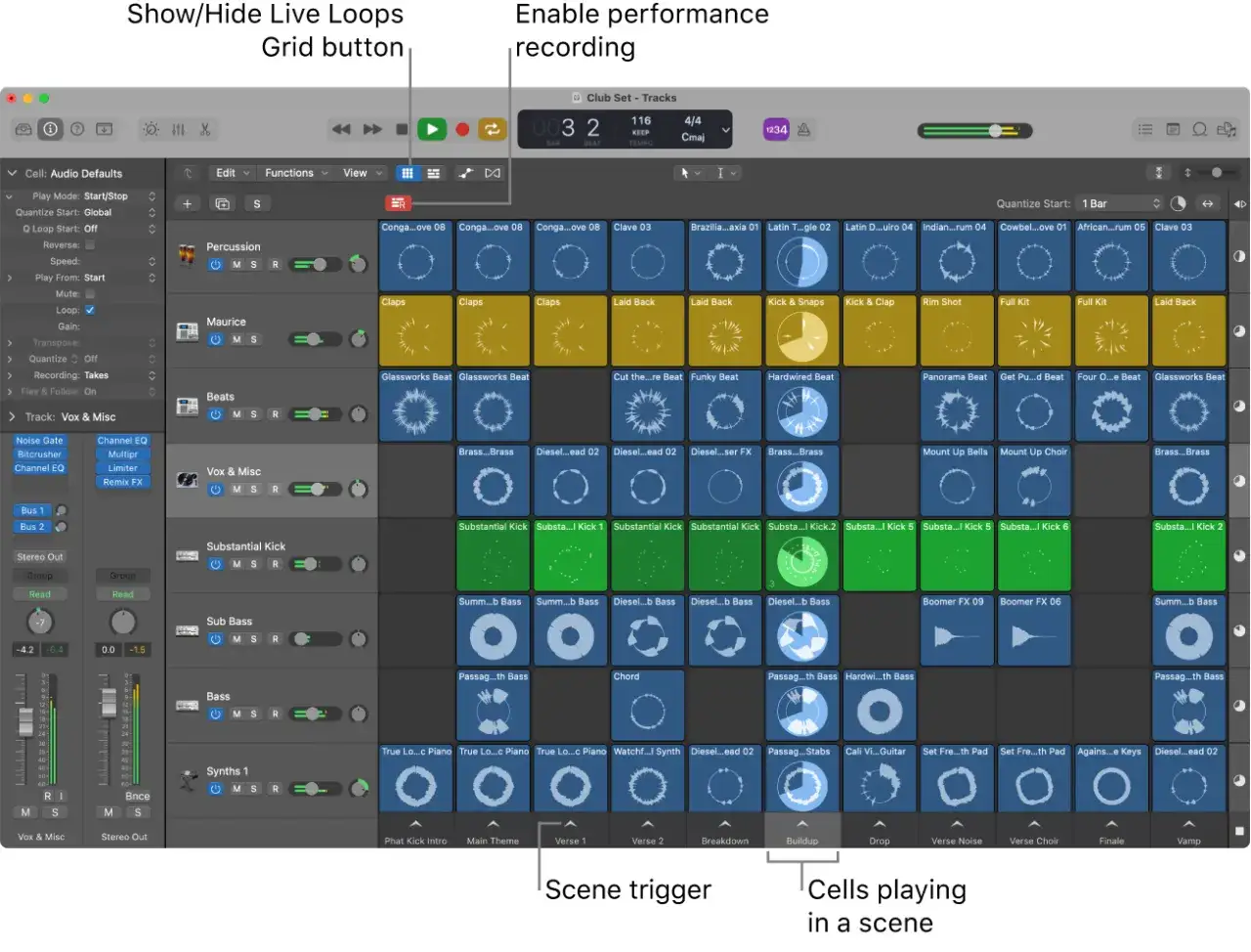Trigger the Hardwi...th Bass cell
1251x952 pixels.
click(880, 705)
